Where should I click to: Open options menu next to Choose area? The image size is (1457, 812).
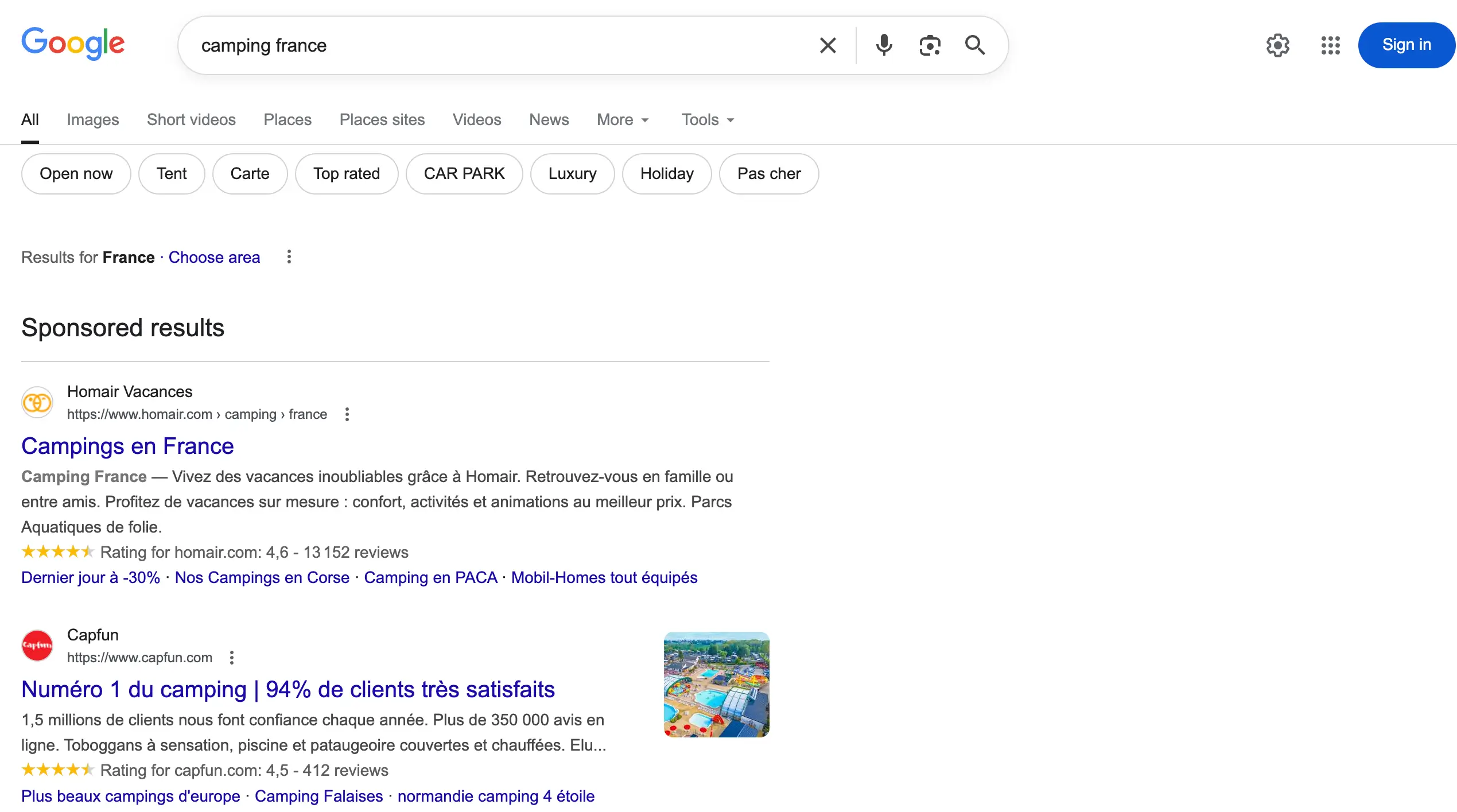(289, 257)
